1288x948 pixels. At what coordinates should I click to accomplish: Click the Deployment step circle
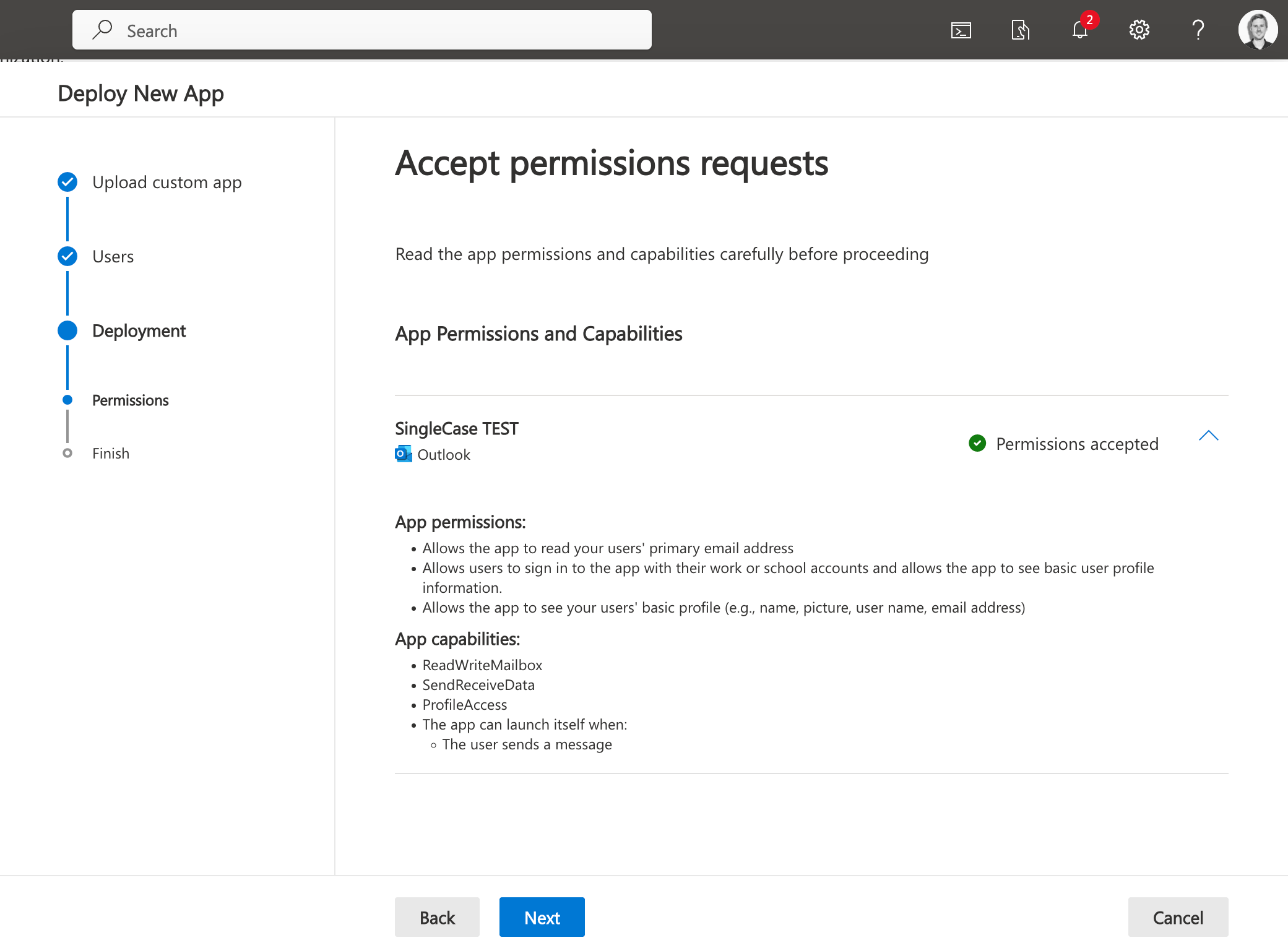click(67, 330)
